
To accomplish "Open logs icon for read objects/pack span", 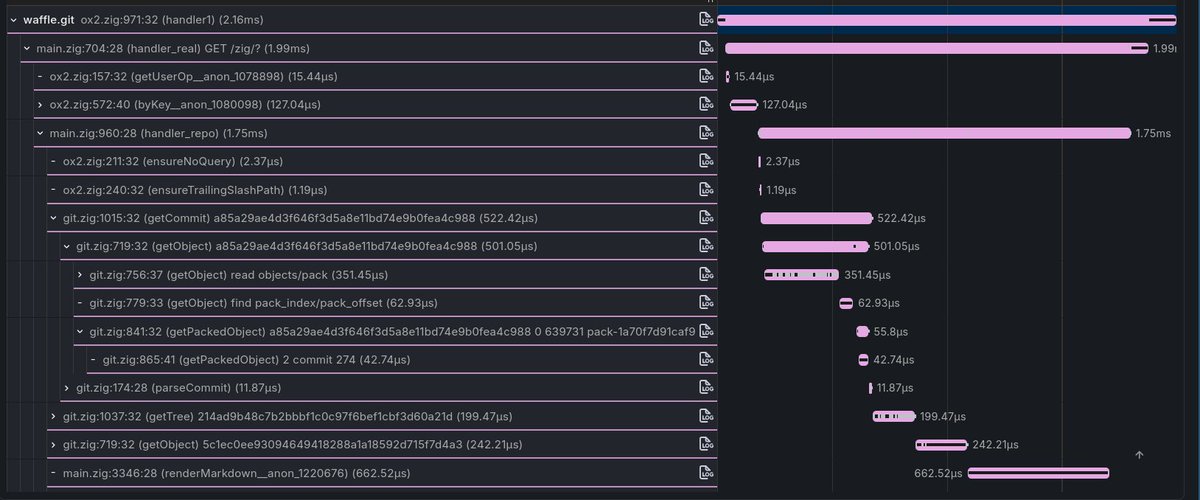I will (x=706, y=274).
